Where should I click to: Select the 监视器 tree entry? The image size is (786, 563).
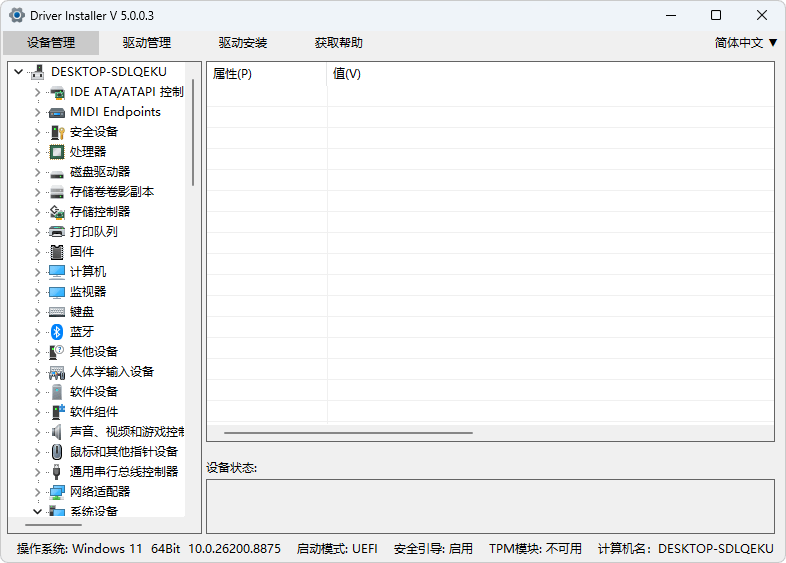88,292
